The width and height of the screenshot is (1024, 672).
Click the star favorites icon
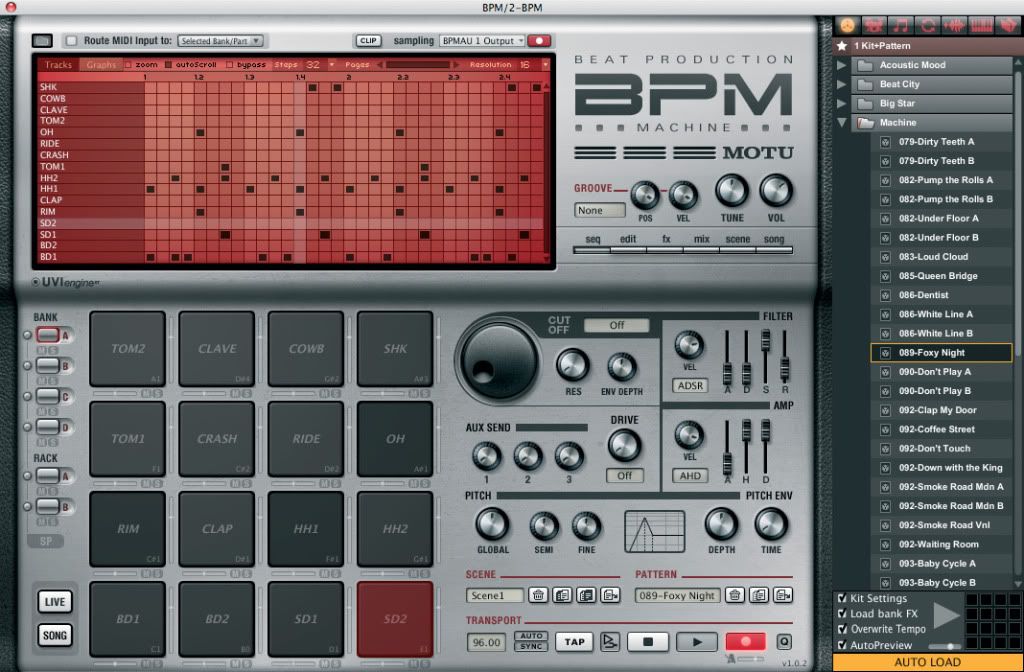[842, 46]
